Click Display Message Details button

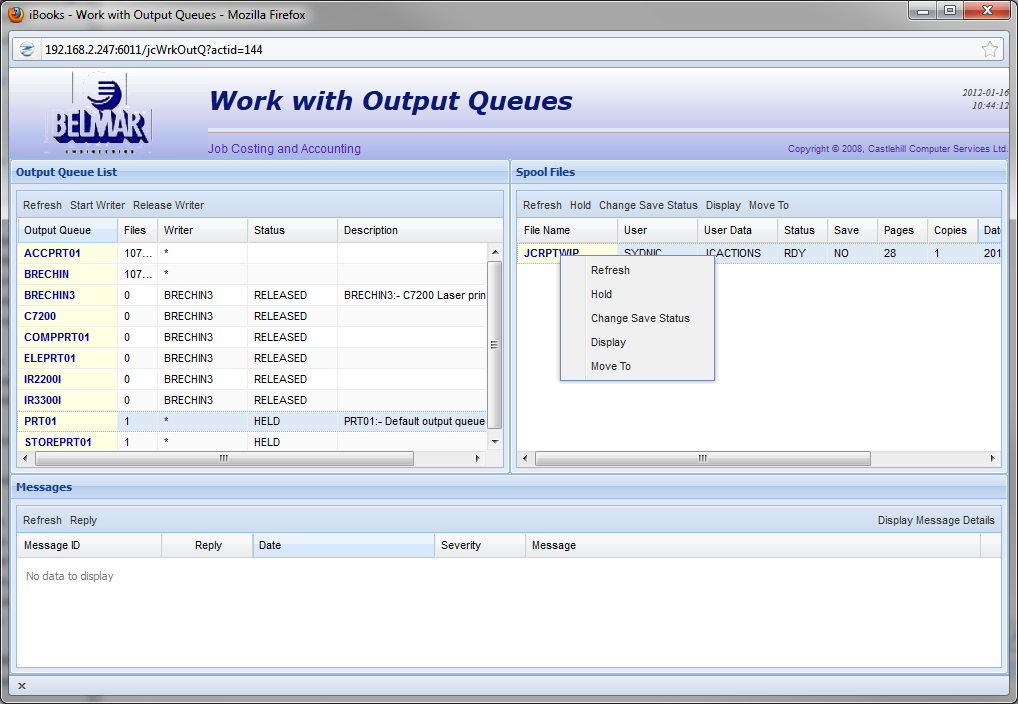[936, 520]
